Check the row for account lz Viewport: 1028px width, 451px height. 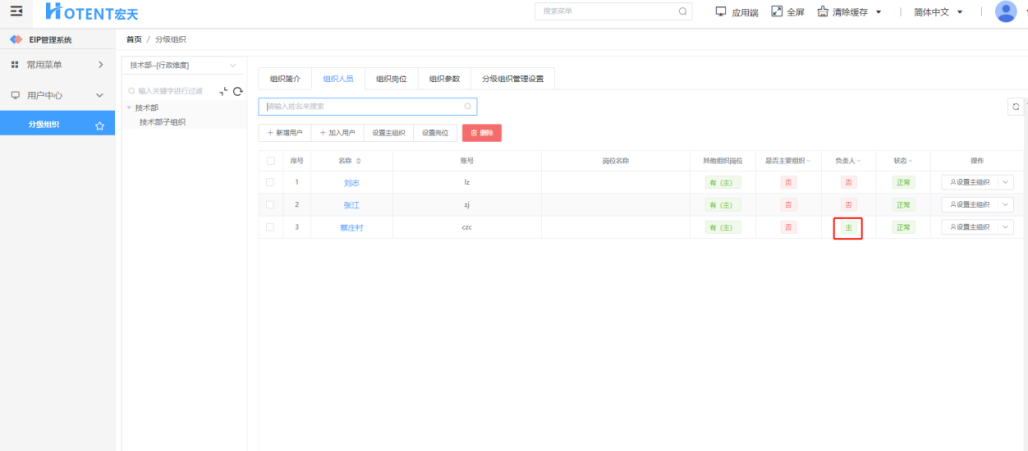coord(270,182)
